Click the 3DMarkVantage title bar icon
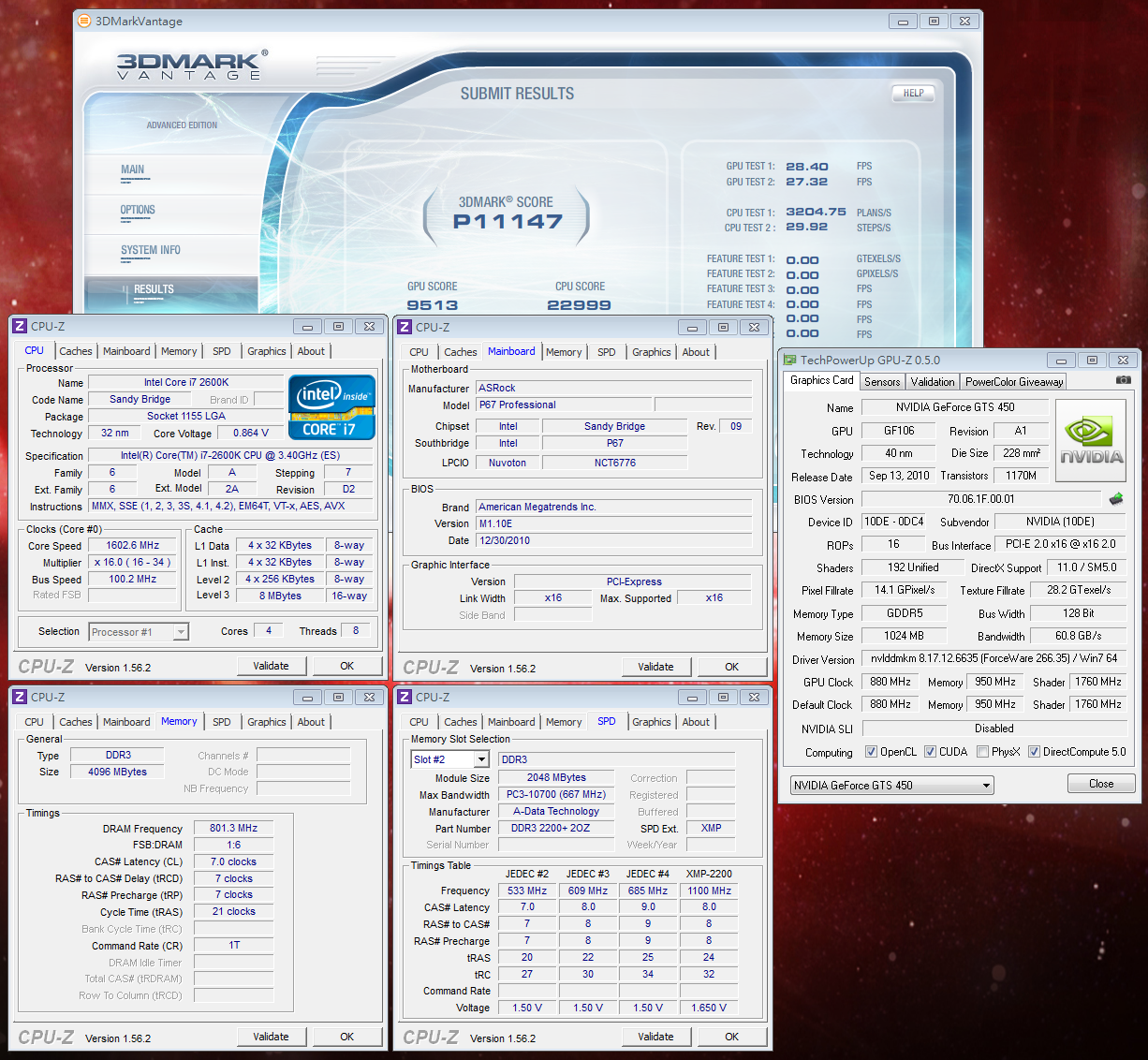Image resolution: width=1148 pixels, height=1060 pixels. coord(84,21)
